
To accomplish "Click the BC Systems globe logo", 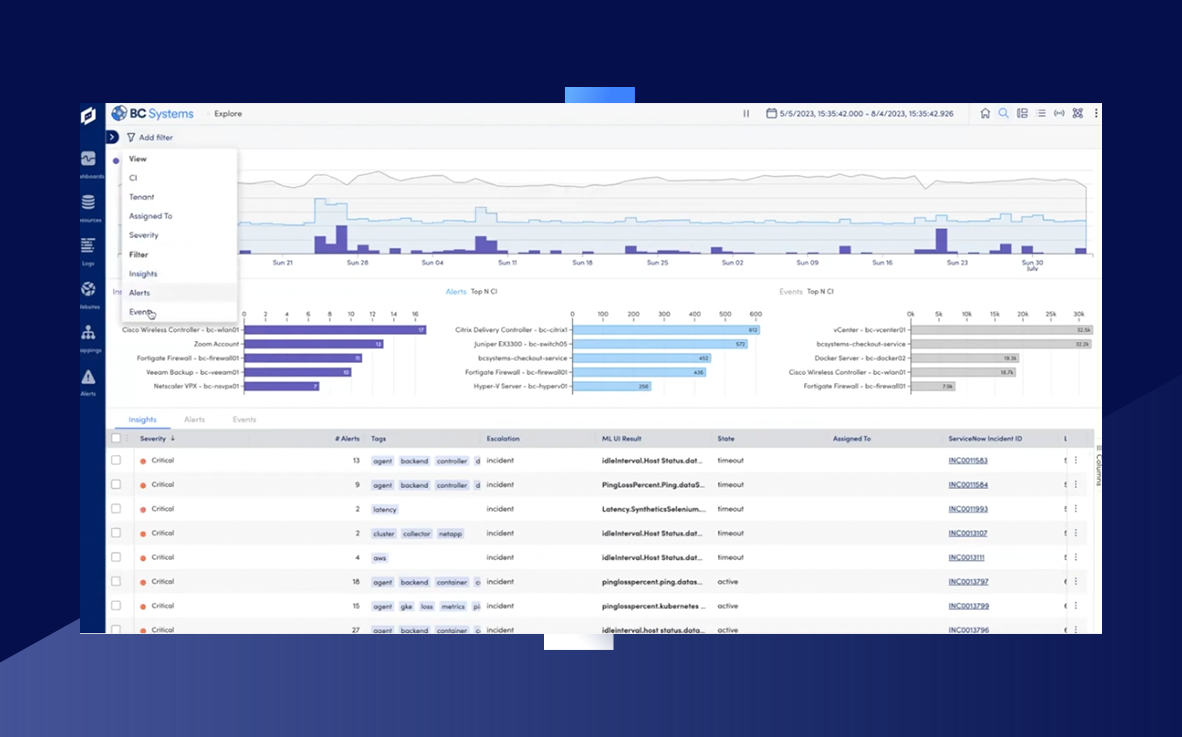I will 119,113.
